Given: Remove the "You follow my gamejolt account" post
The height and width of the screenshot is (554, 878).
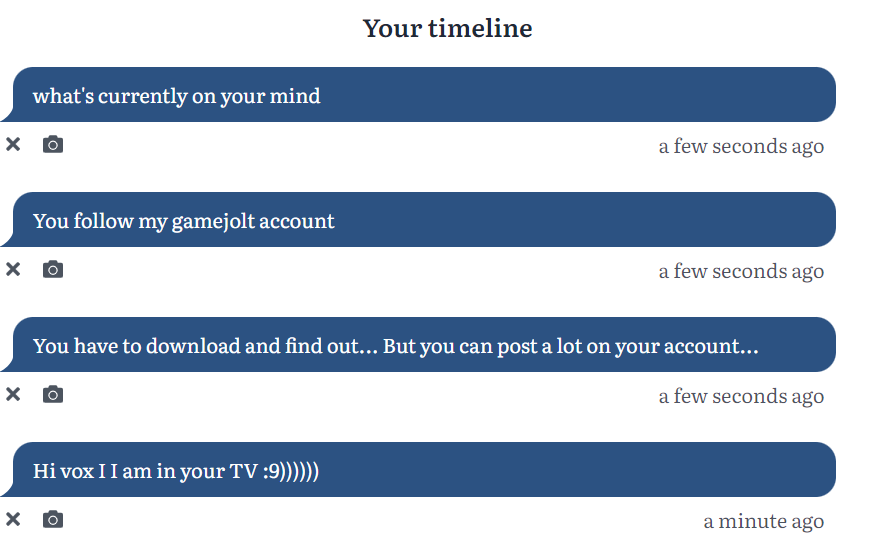Looking at the screenshot, I should pyautogui.click(x=13, y=269).
